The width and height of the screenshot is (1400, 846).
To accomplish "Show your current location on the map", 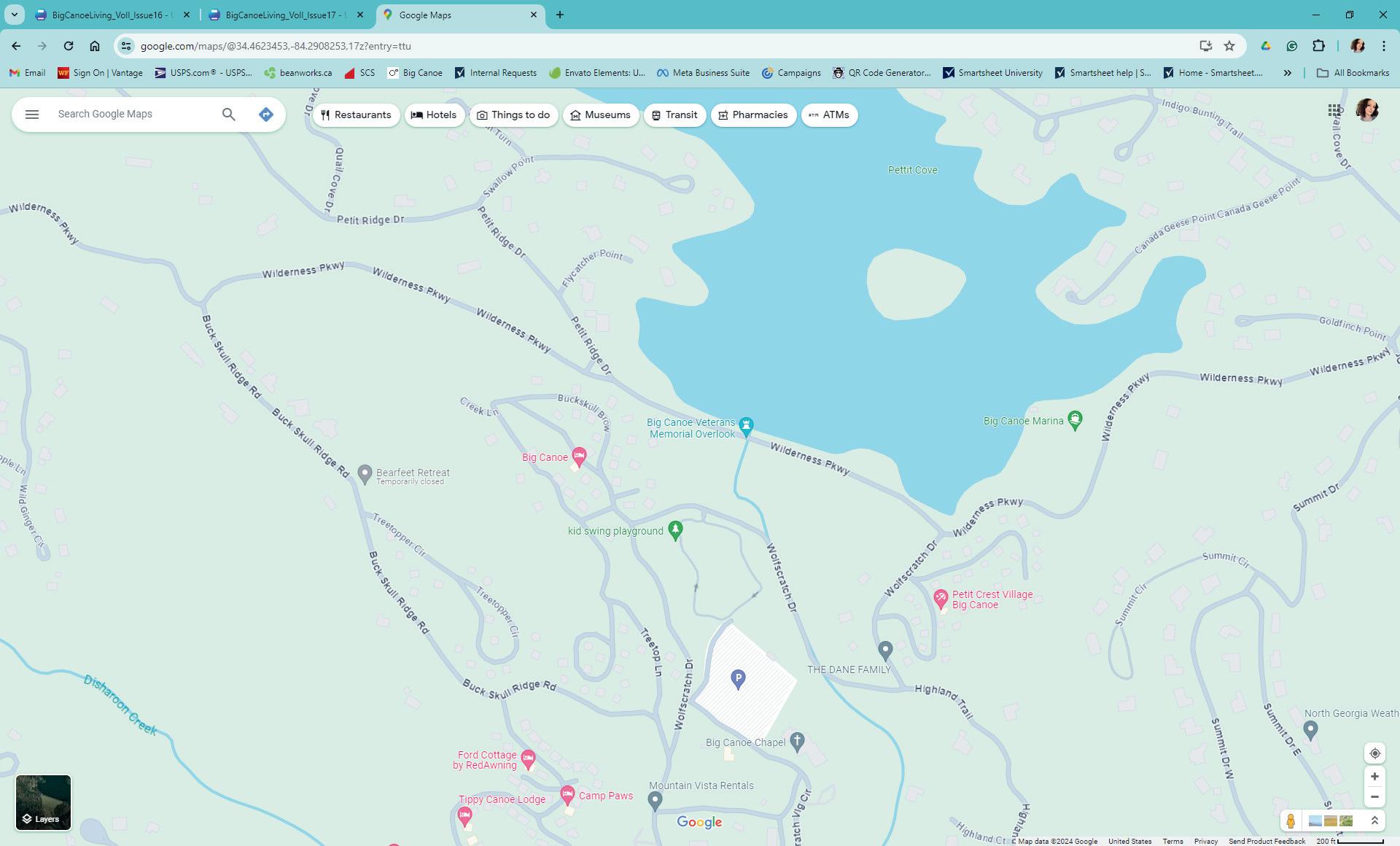I will point(1374,753).
